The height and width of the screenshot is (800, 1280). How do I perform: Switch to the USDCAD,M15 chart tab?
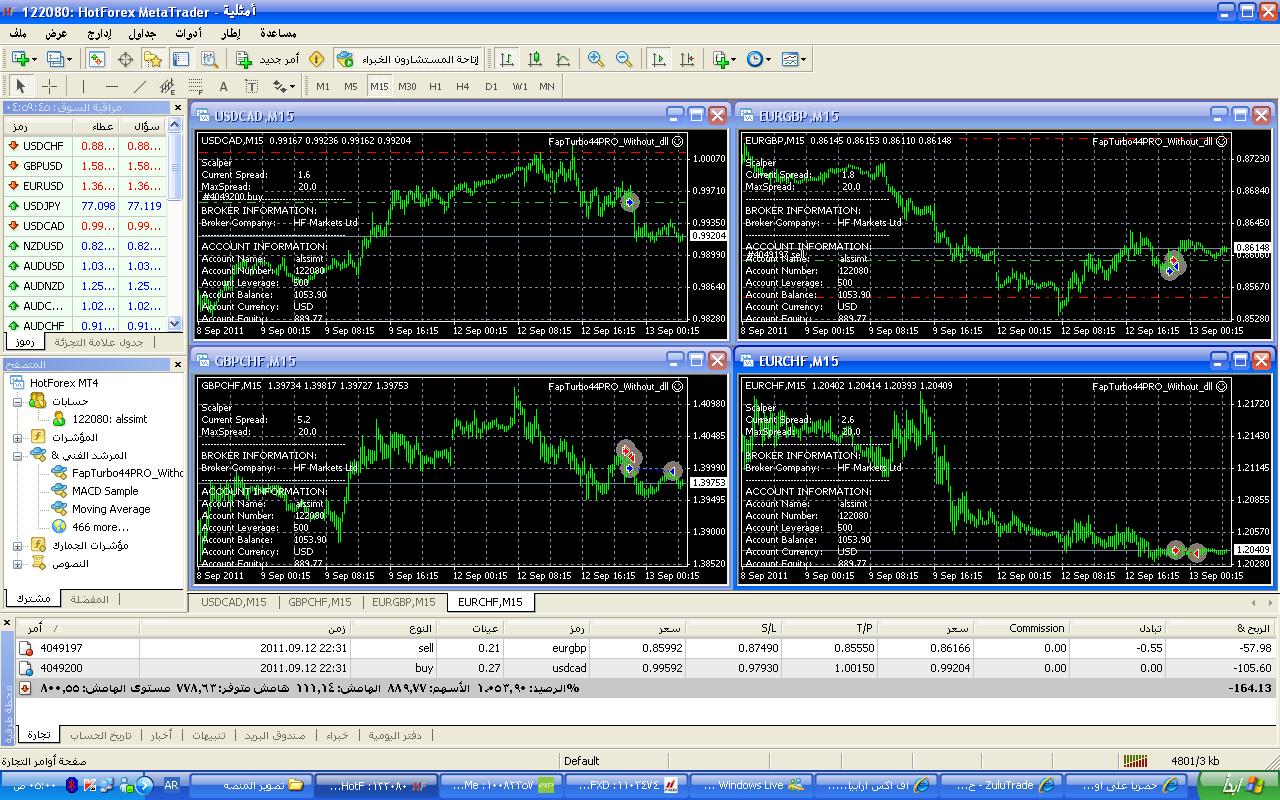tap(234, 602)
